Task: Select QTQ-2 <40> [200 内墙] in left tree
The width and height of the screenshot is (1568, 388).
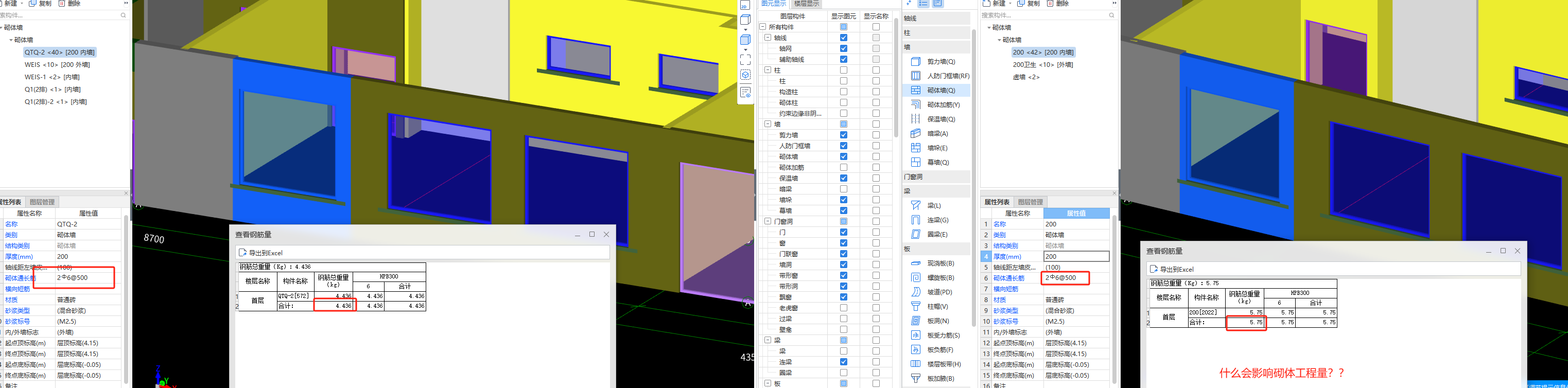Action: (60, 52)
